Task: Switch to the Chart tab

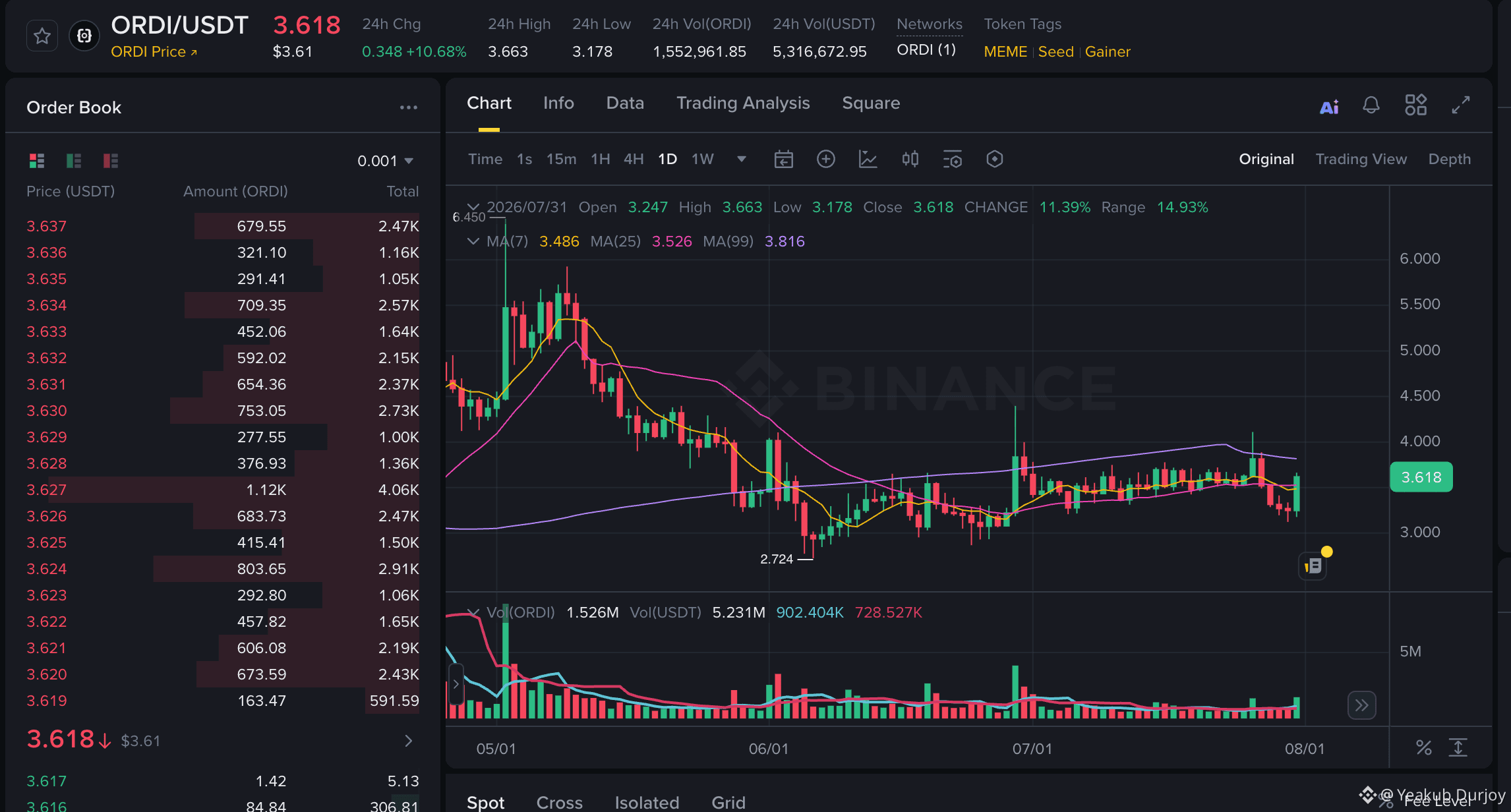Action: (489, 103)
